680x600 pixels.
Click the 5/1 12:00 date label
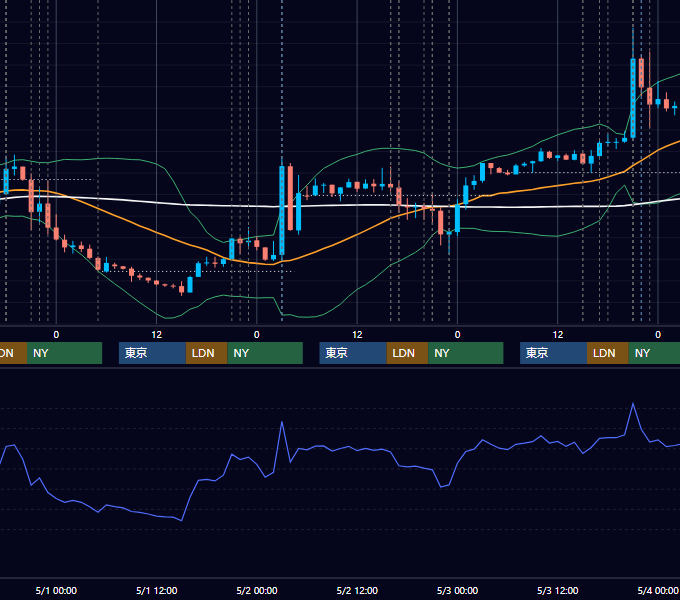(x=157, y=590)
